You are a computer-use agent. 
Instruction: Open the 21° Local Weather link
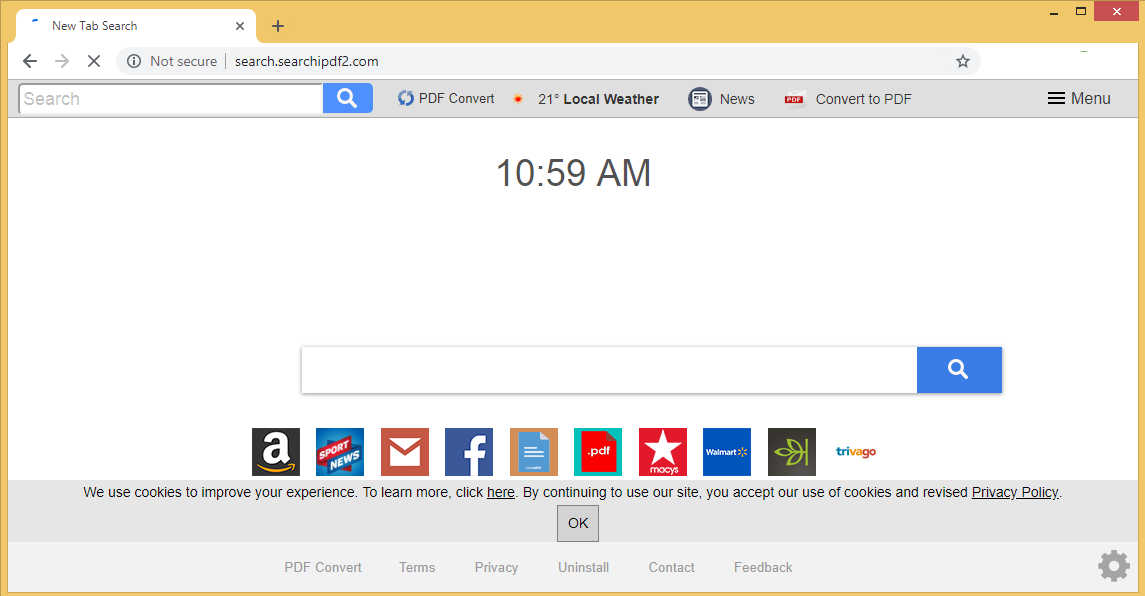[598, 99]
